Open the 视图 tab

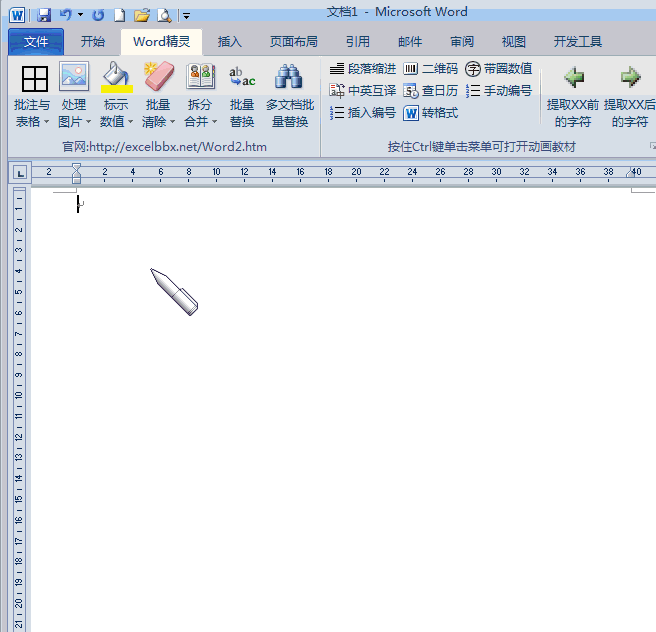(514, 42)
